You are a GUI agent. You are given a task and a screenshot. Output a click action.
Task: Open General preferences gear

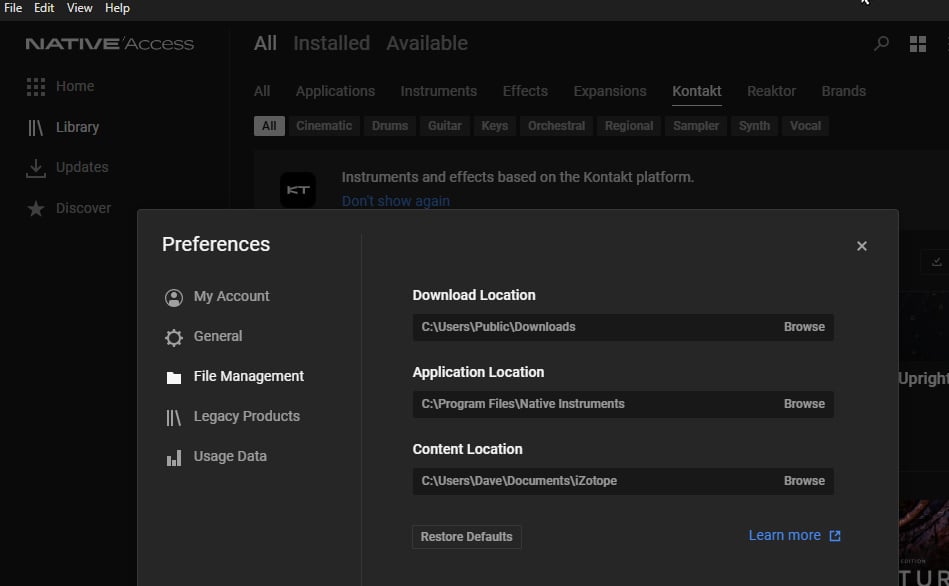click(x=174, y=337)
